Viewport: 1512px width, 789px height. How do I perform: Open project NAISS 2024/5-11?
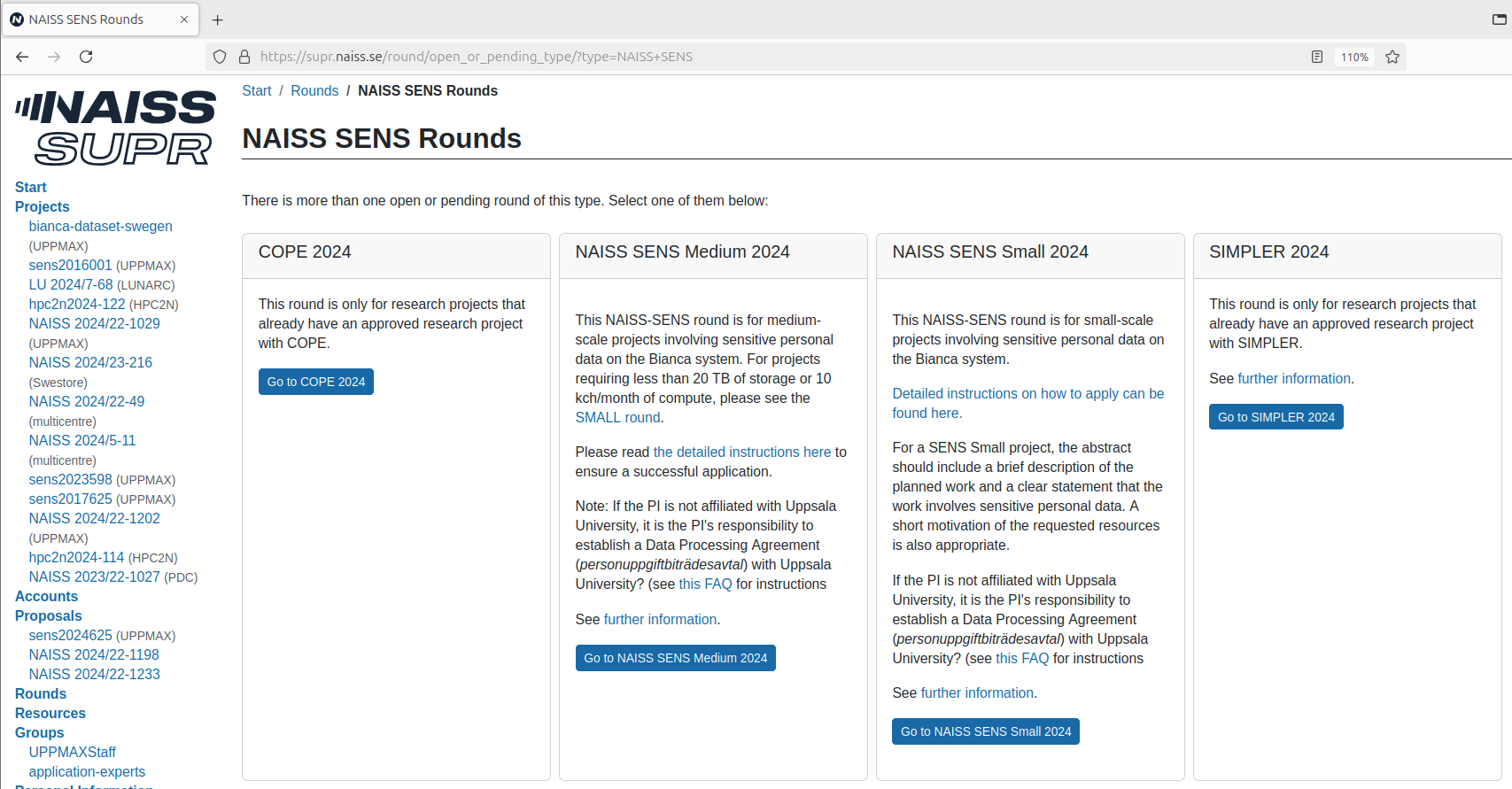(x=82, y=440)
